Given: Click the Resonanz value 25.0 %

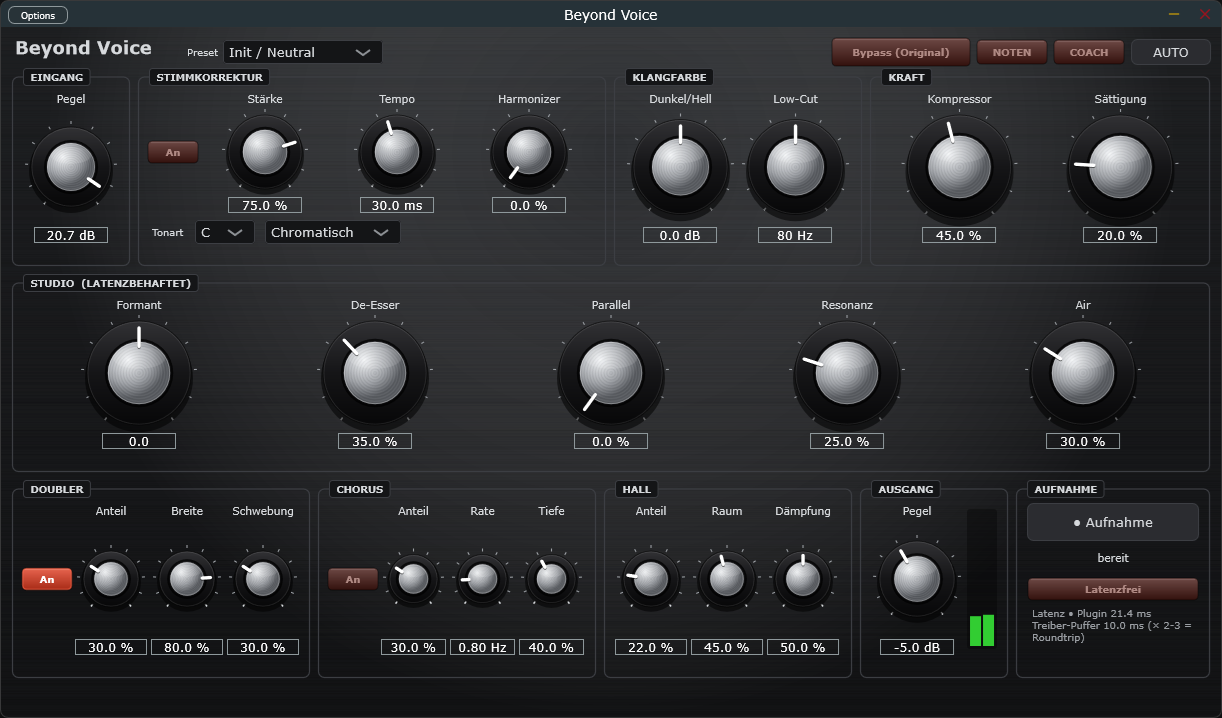Looking at the screenshot, I should click(x=847, y=441).
